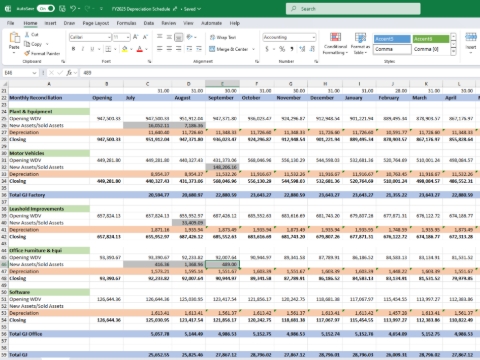Click the Insert Function fx icon
This screenshot has width=480, height=360.
[69, 73]
